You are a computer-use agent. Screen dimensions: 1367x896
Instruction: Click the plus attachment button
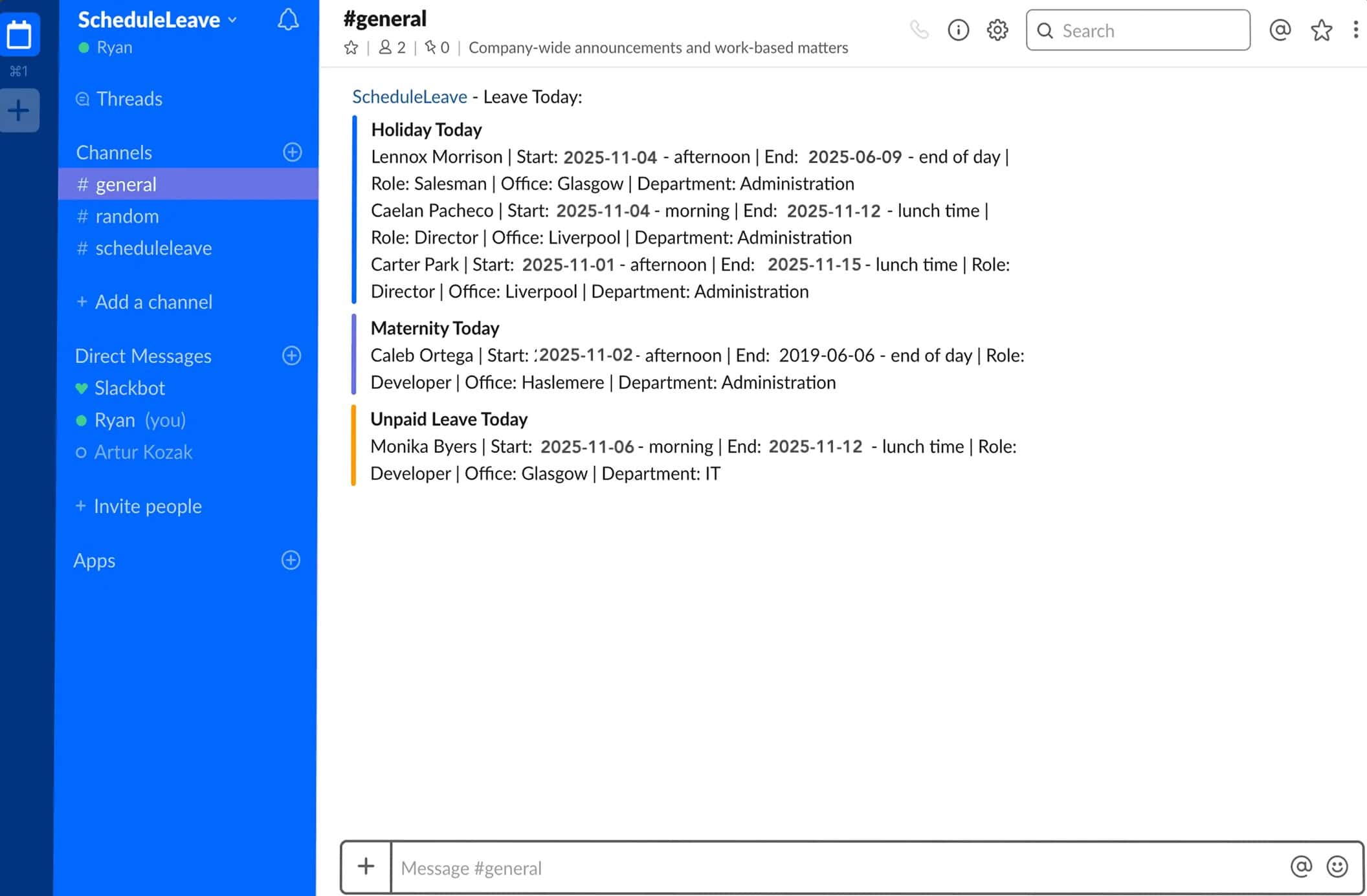pos(366,866)
